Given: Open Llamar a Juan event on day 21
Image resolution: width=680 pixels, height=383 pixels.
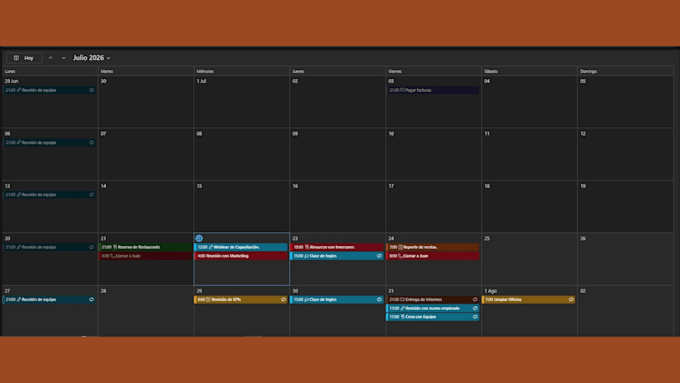Looking at the screenshot, I should point(146,256).
